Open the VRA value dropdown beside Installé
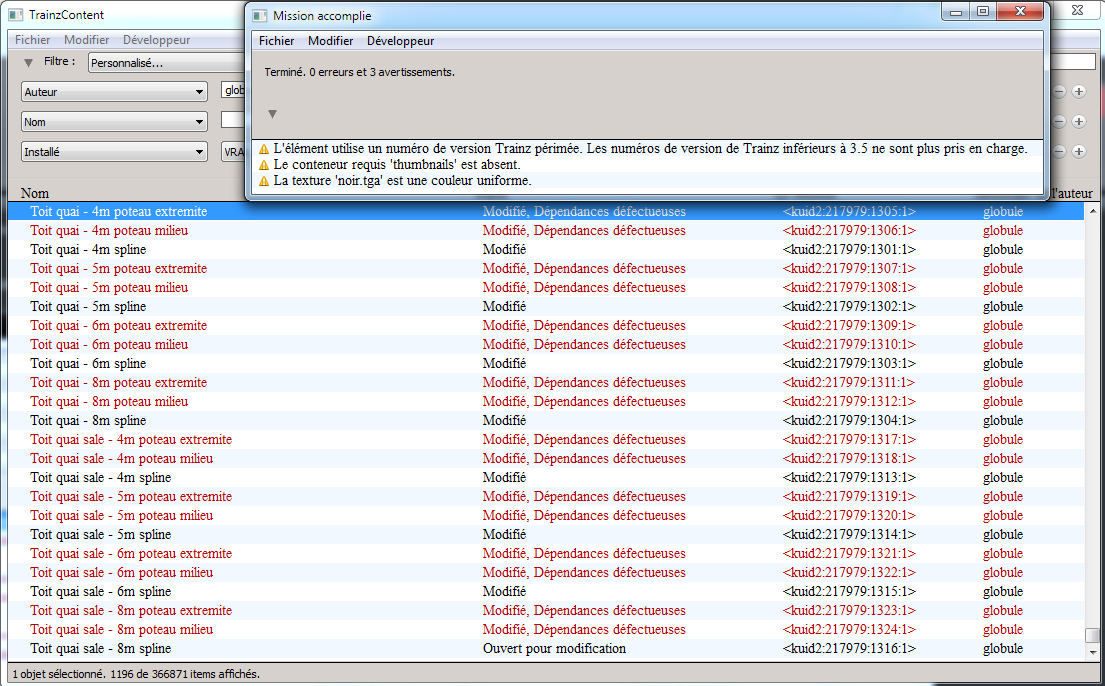This screenshot has height=686, width=1105. click(x=233, y=152)
